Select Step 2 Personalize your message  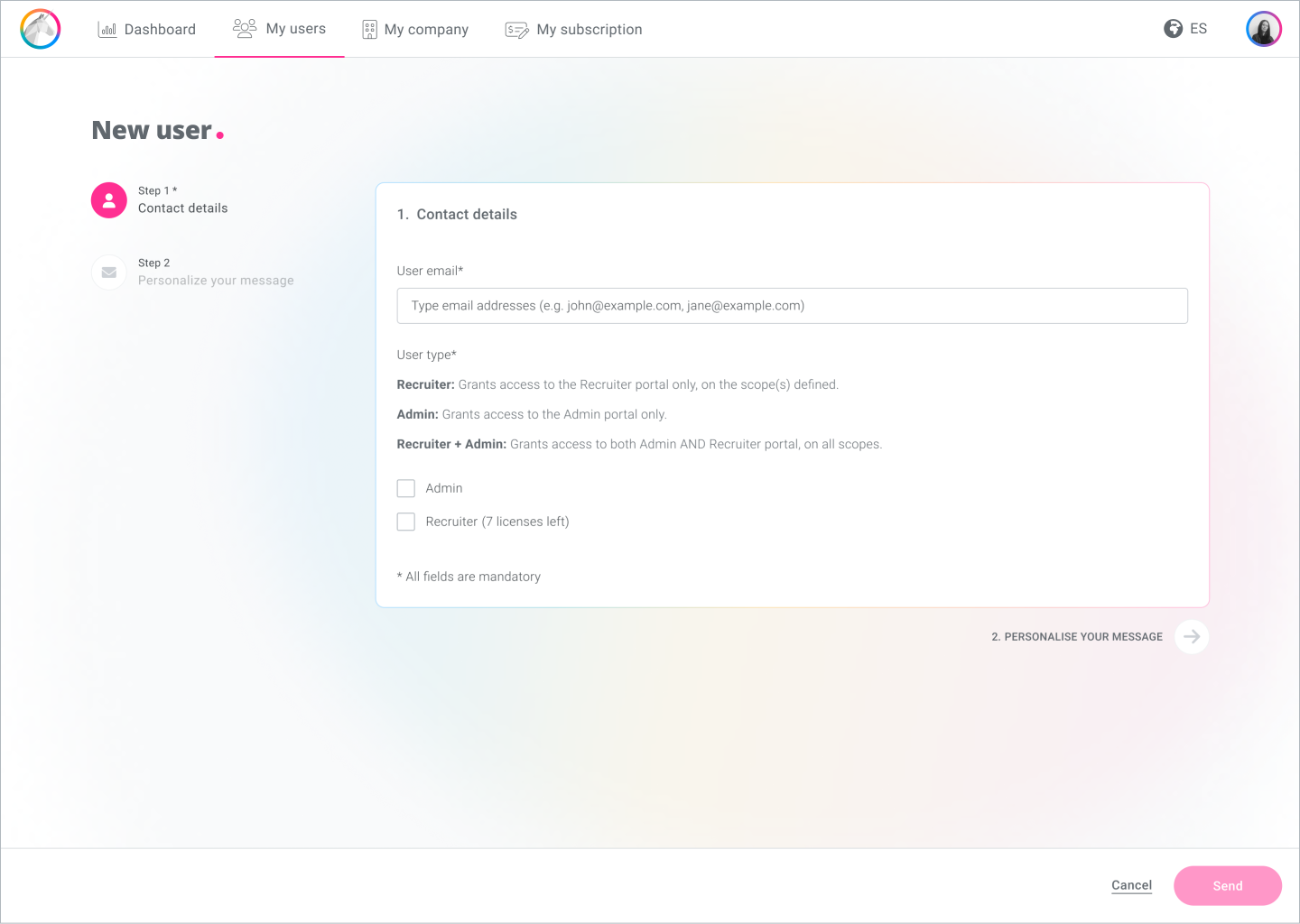[x=192, y=273]
